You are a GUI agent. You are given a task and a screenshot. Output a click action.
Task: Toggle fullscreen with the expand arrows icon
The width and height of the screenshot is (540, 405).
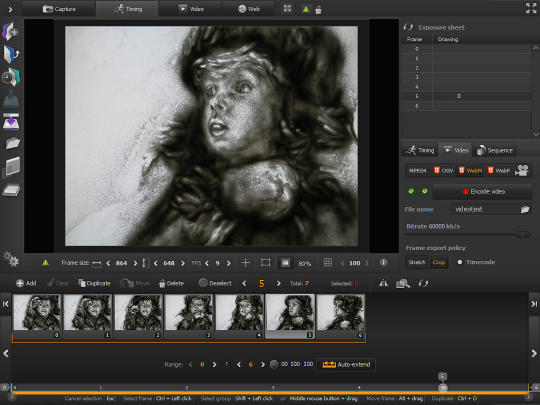pyautogui.click(x=531, y=8)
